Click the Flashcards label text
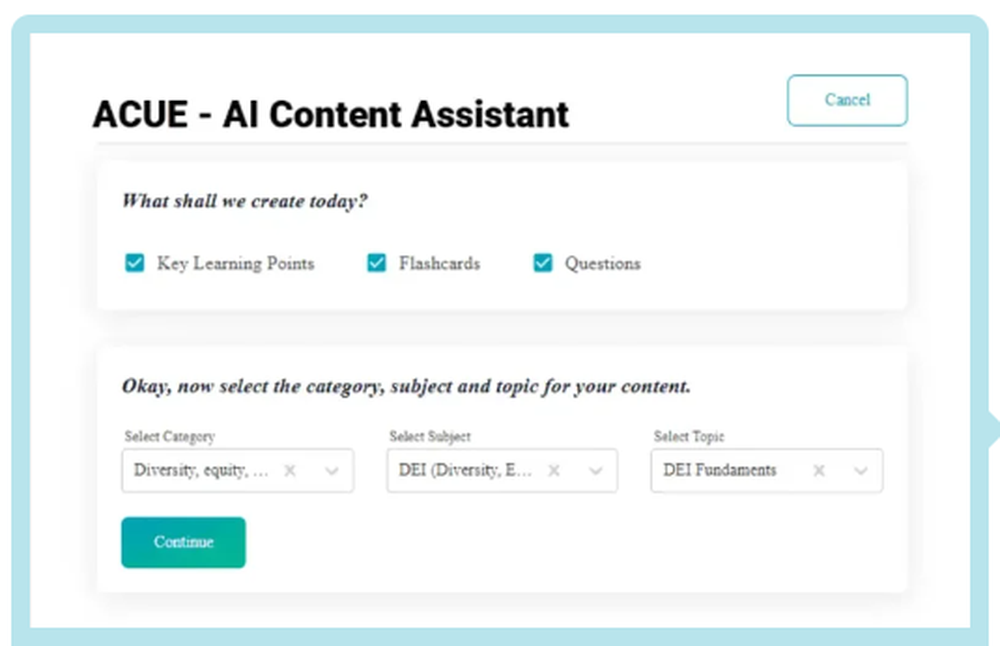The width and height of the screenshot is (1000, 646). click(x=439, y=263)
